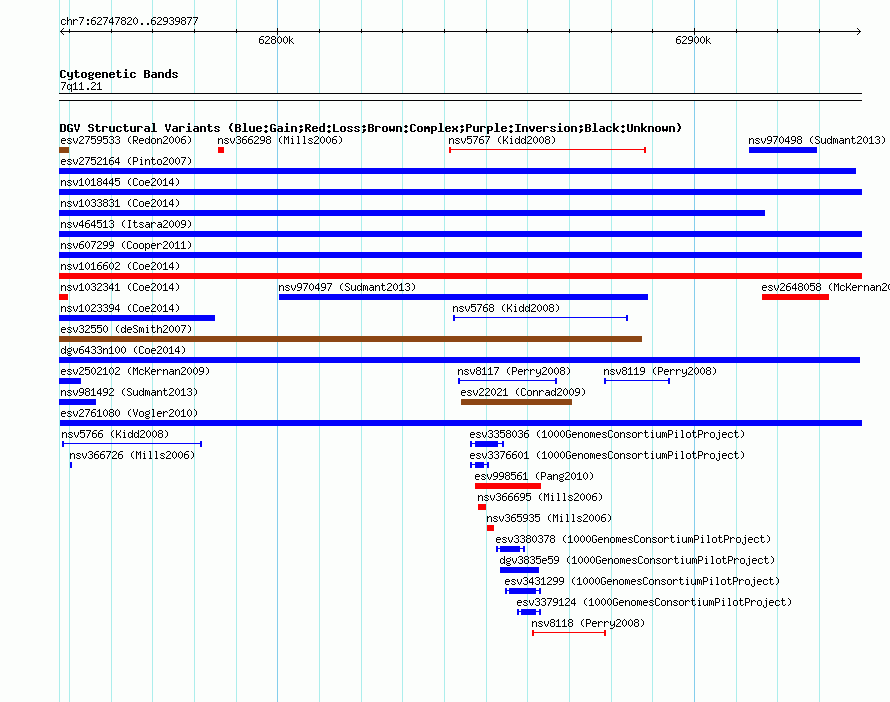
Task: Click the nsv1033831 (Coe2014) label
Action: (120, 203)
